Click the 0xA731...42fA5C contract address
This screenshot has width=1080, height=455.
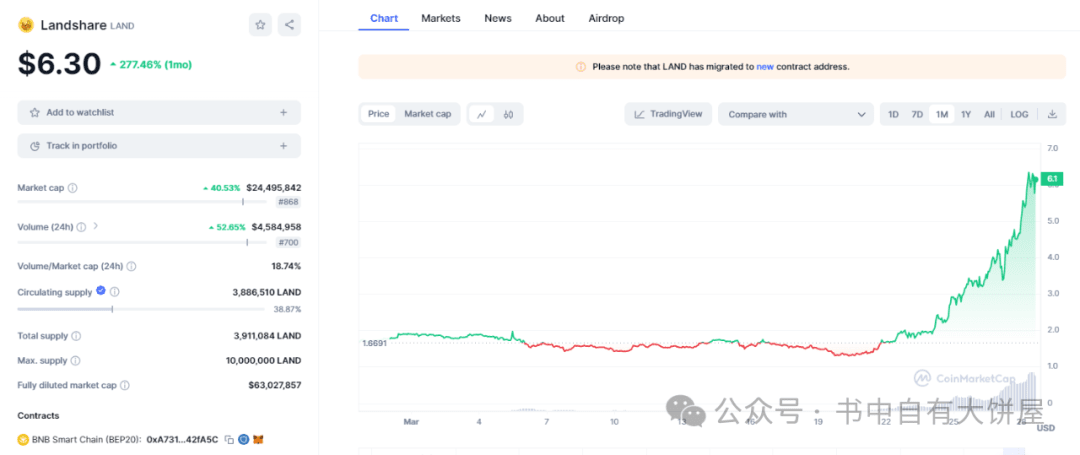(x=183, y=439)
